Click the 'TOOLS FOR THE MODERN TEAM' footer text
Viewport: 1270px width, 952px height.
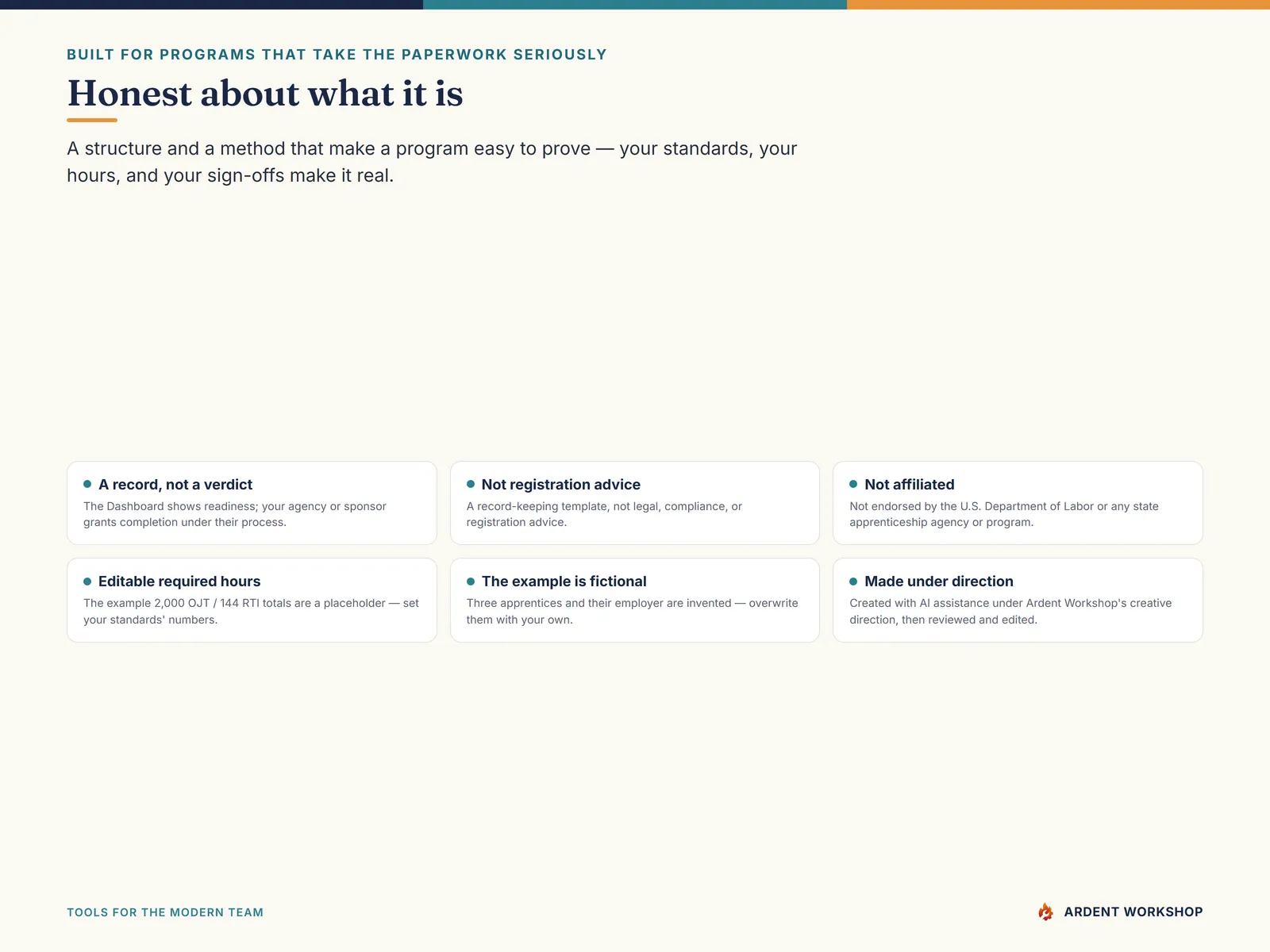click(165, 912)
